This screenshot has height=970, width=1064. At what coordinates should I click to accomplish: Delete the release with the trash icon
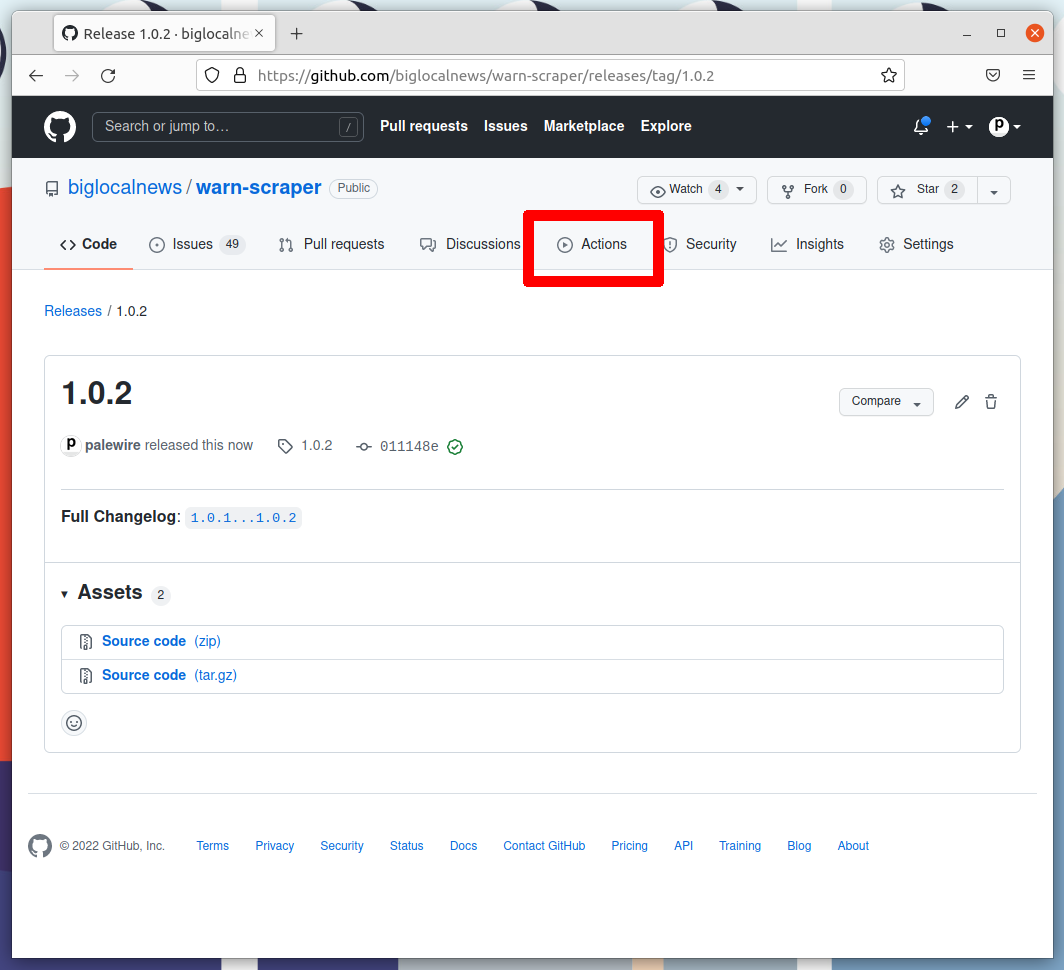(x=991, y=402)
